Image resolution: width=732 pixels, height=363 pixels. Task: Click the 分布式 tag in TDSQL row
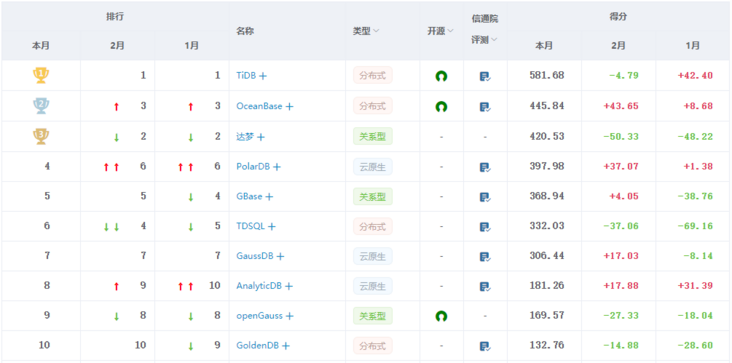373,226
